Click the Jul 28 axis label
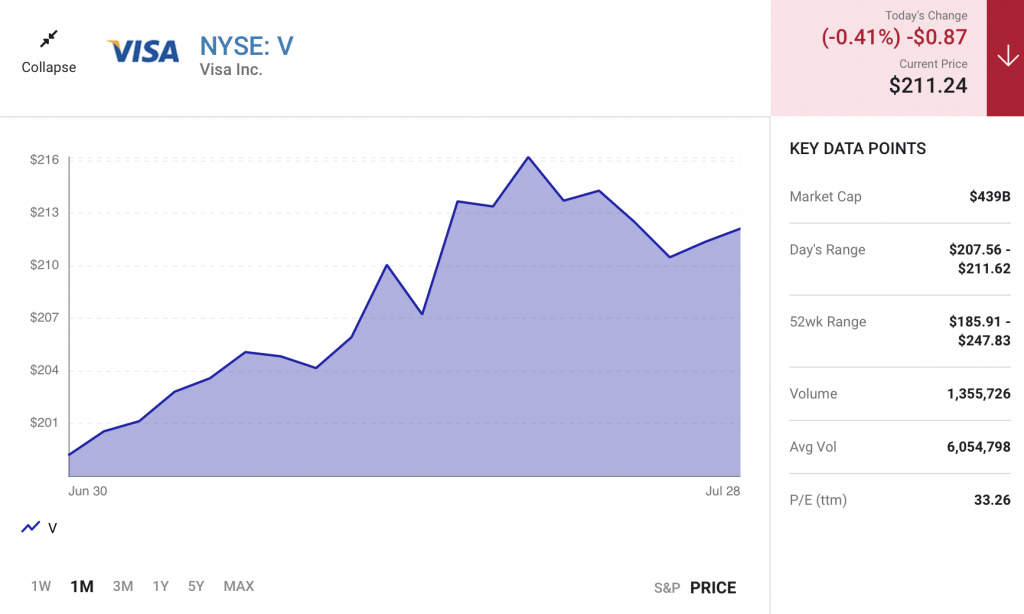This screenshot has width=1024, height=614. click(722, 491)
